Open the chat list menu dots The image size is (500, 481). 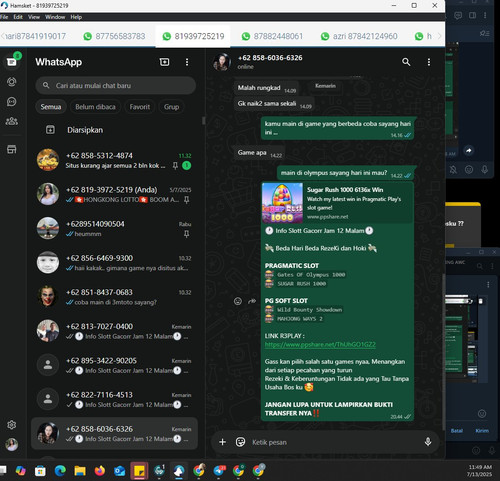coord(187,62)
